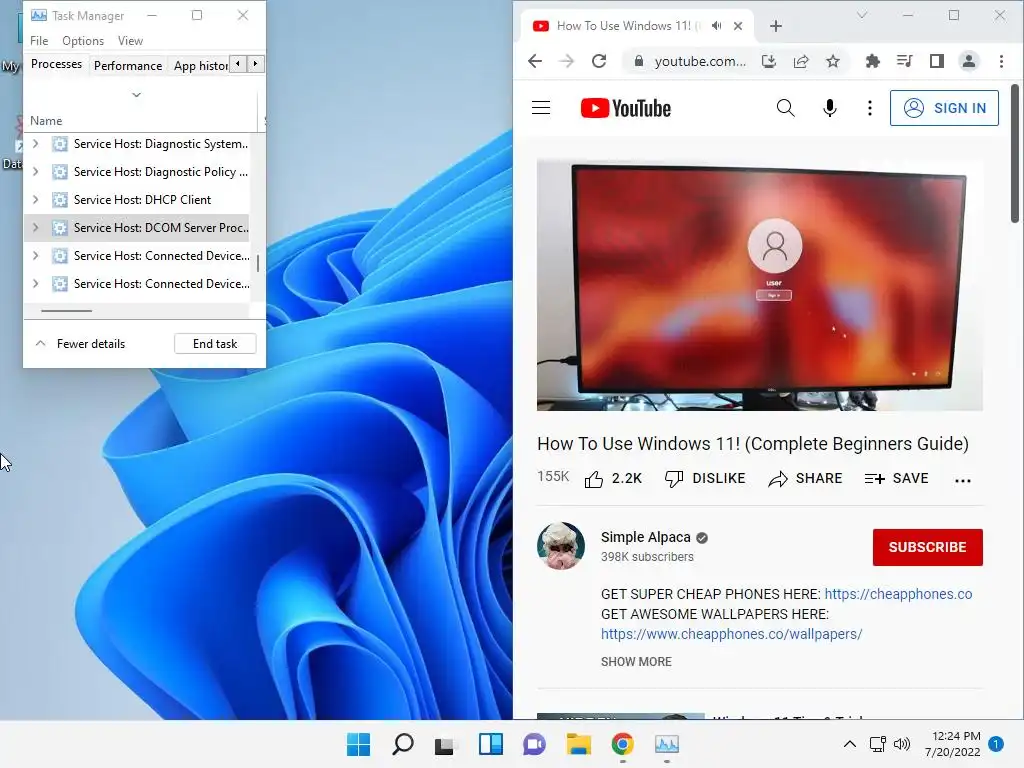Open Task View from taskbar
Image resolution: width=1024 pixels, height=768 pixels.
click(x=445, y=744)
